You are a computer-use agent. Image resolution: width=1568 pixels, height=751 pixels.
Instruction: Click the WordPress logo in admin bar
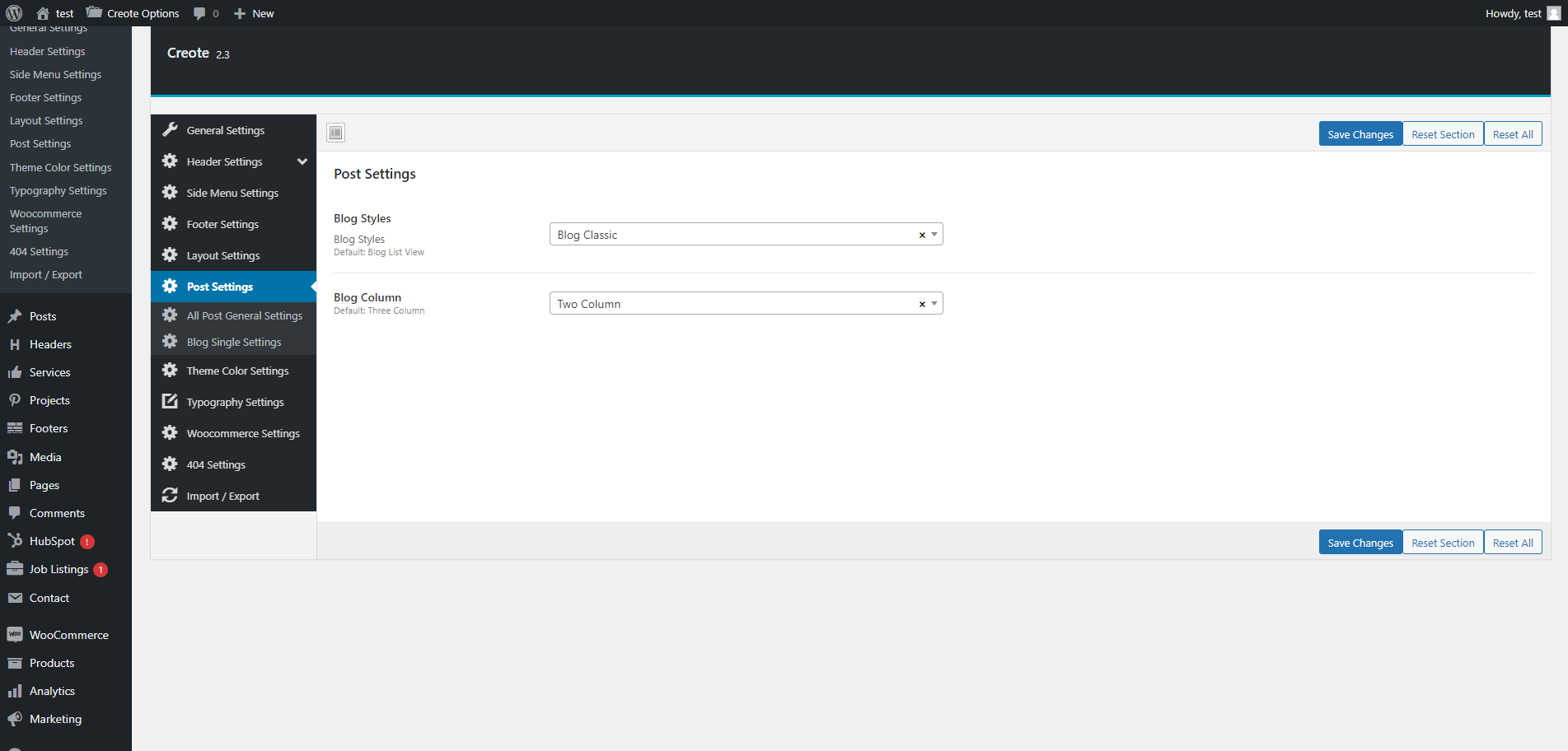14,13
